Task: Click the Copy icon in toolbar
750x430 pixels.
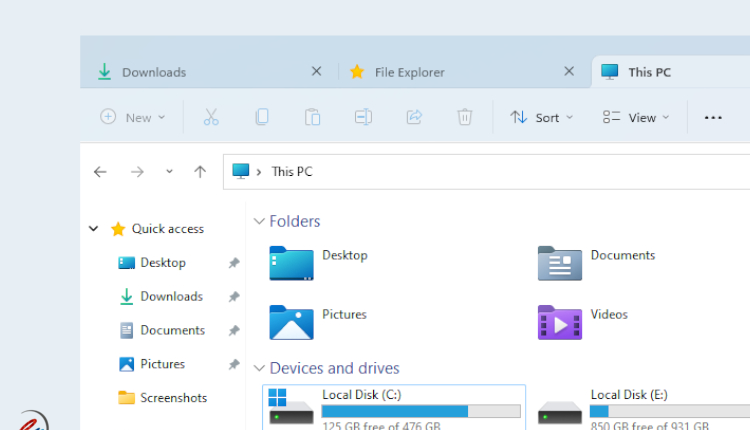Action: (262, 117)
